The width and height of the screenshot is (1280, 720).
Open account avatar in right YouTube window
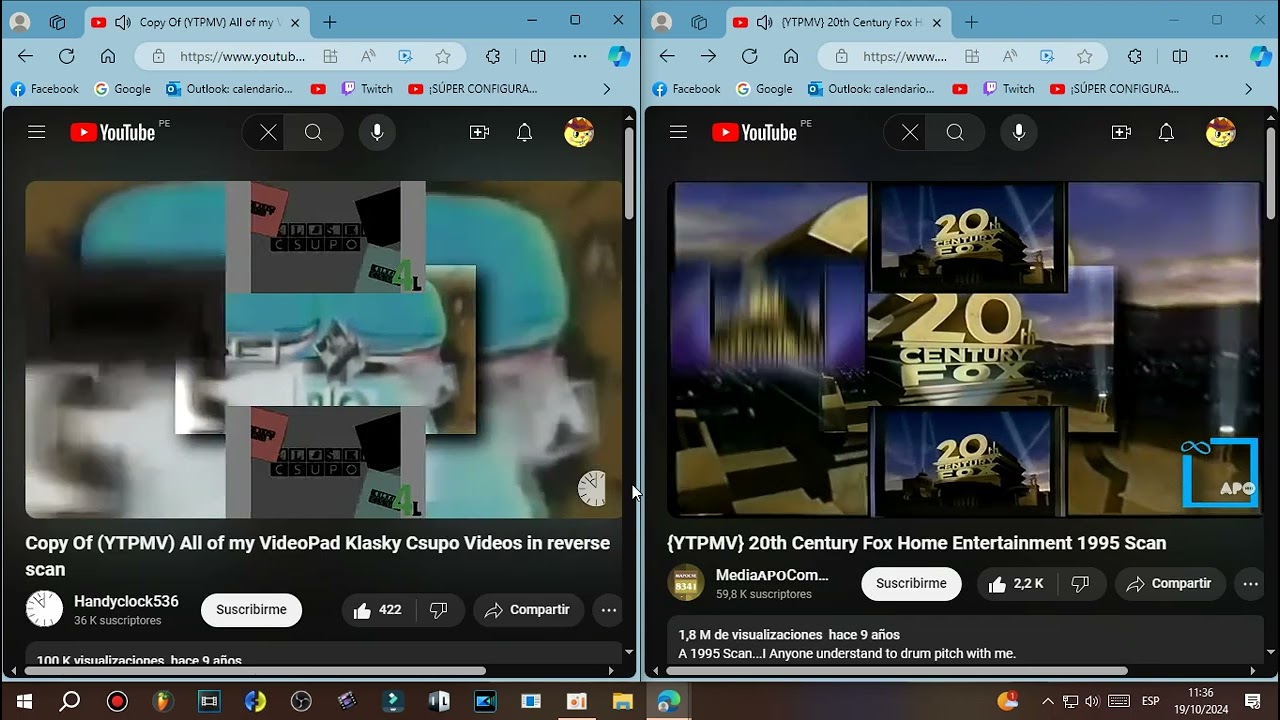(x=1220, y=132)
